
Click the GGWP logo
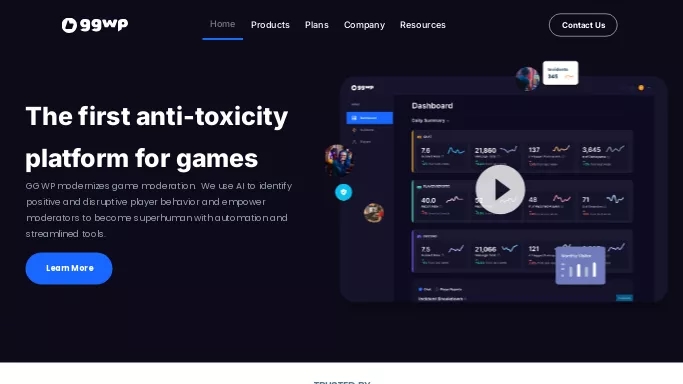pos(95,25)
